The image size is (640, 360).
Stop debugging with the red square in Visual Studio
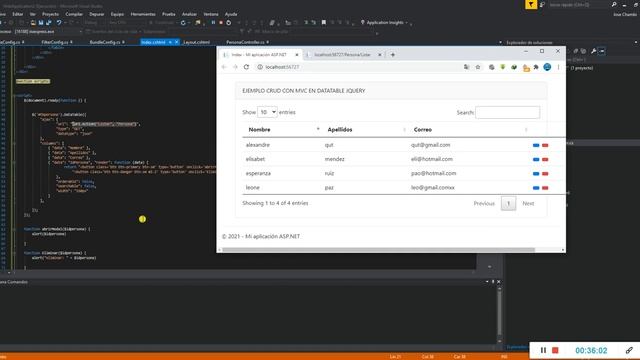tap(221, 22)
